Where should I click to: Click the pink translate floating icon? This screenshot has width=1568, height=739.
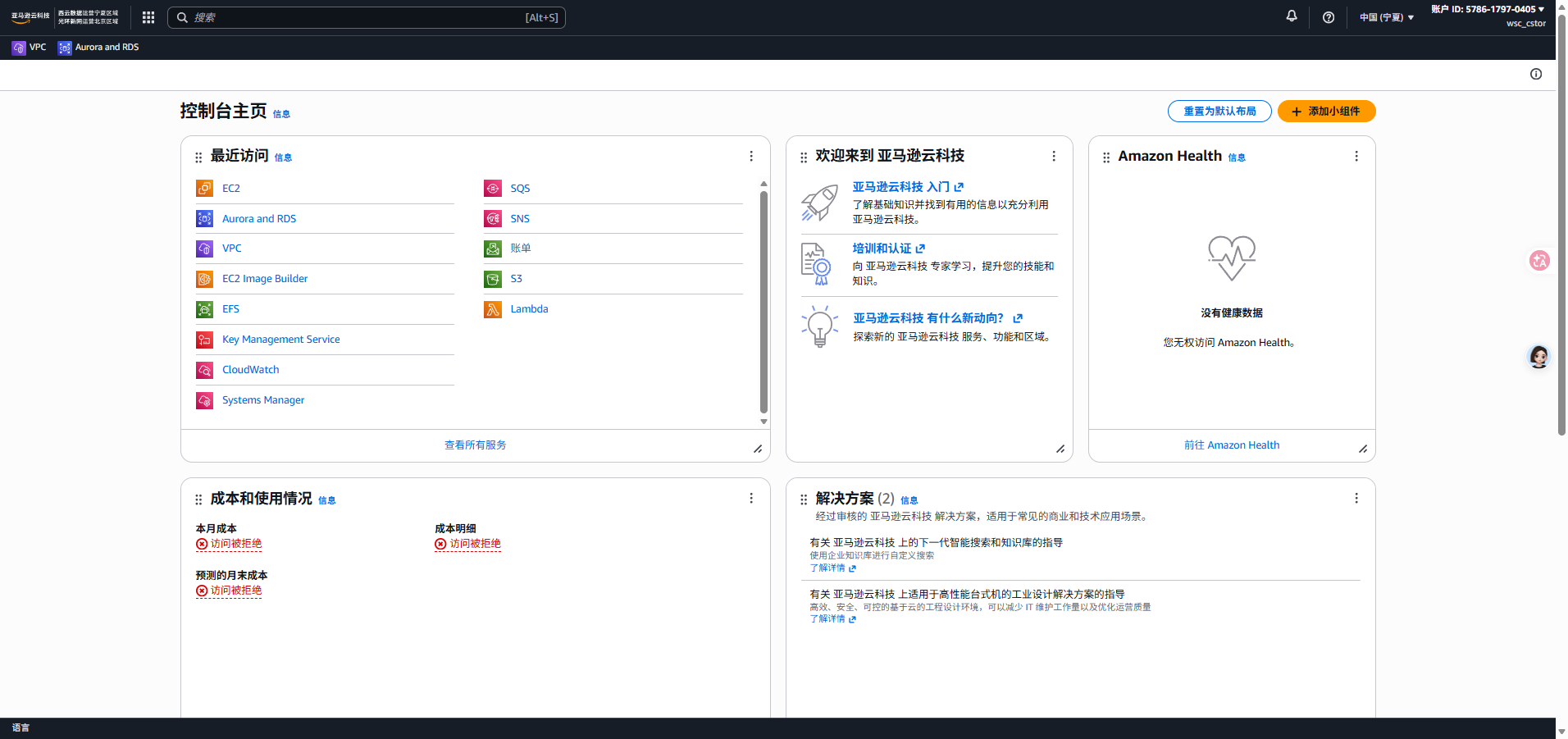click(1539, 261)
